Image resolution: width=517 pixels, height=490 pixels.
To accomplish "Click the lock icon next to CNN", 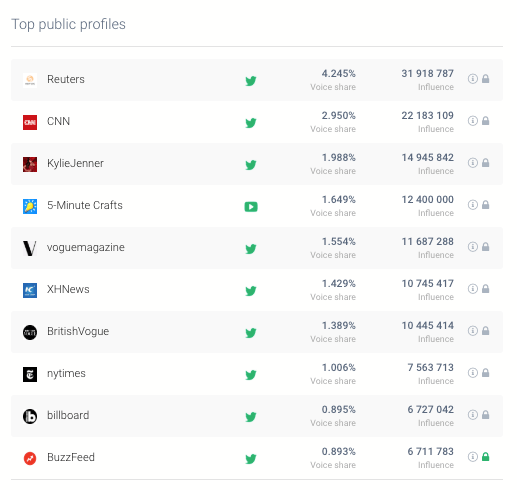I will pos(486,121).
